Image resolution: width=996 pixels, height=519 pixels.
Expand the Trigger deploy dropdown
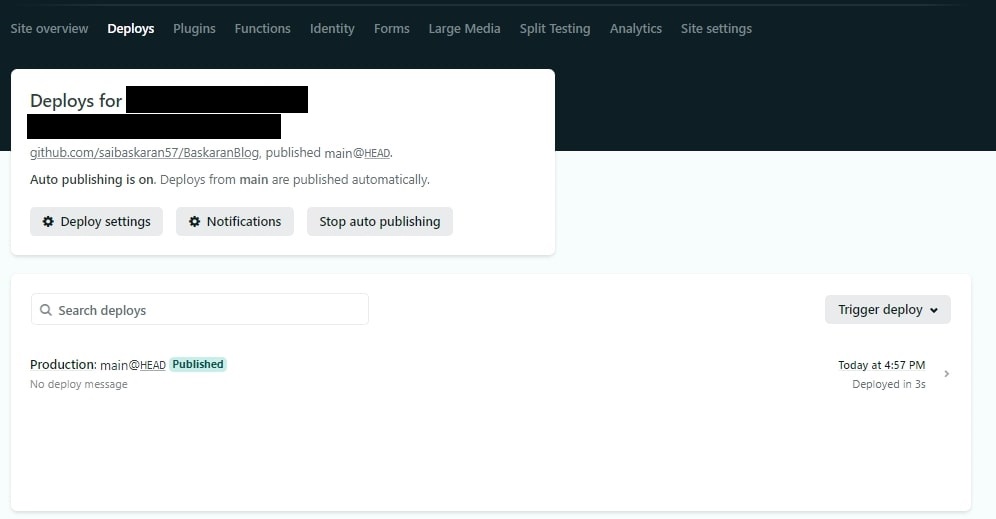888,309
